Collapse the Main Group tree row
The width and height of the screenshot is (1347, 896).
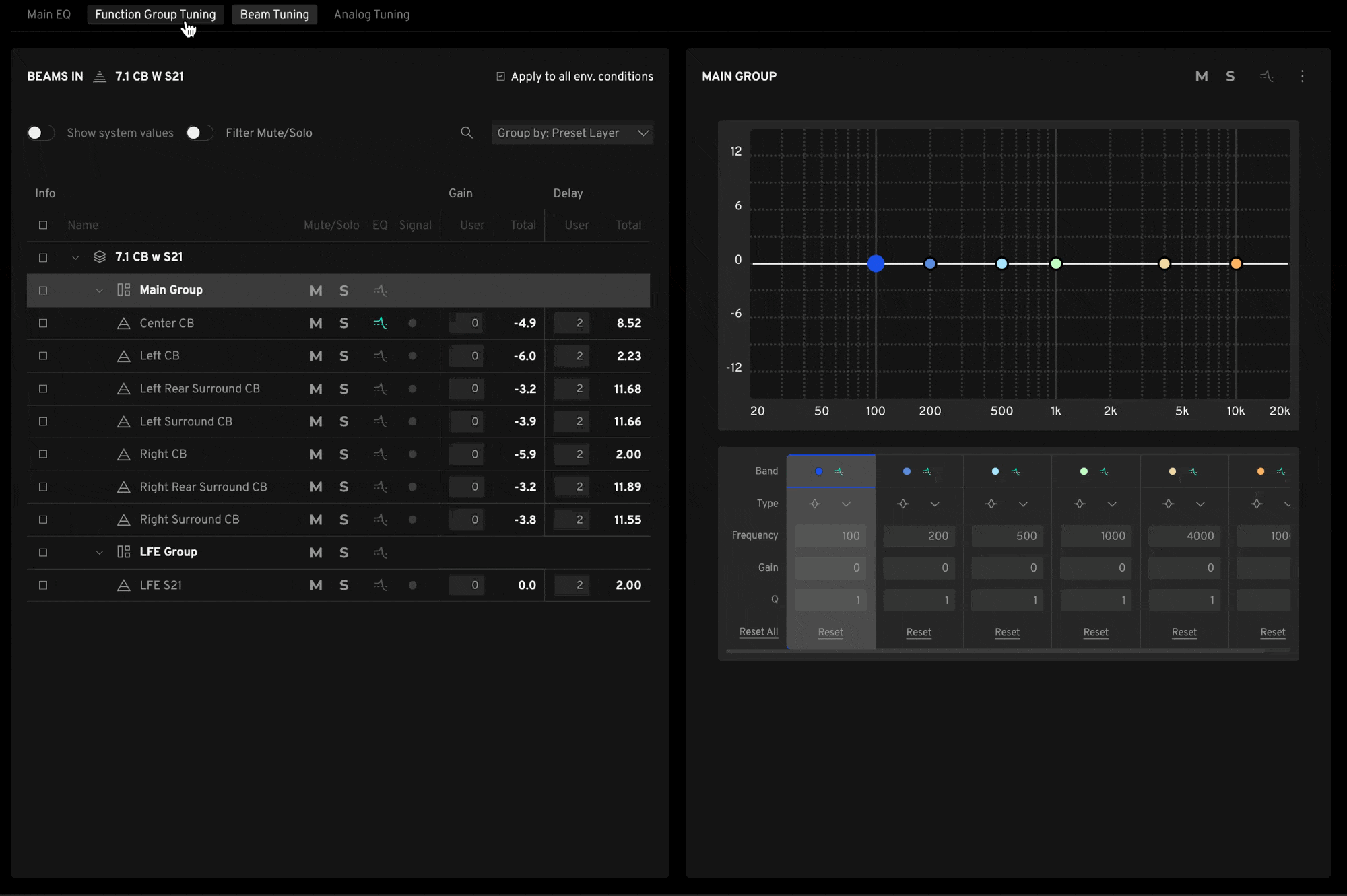[x=99, y=291]
